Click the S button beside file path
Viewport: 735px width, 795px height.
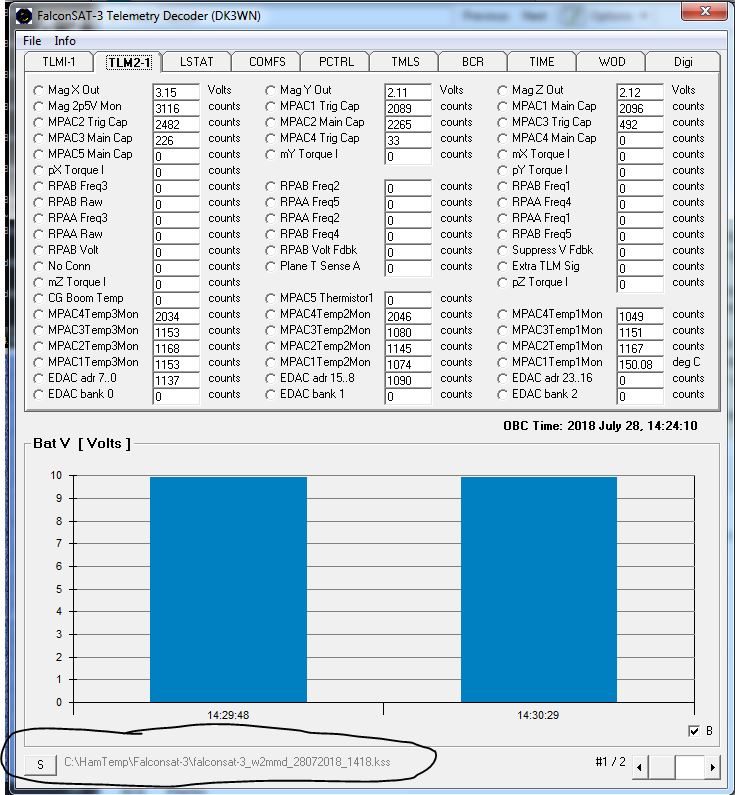tap(41, 765)
